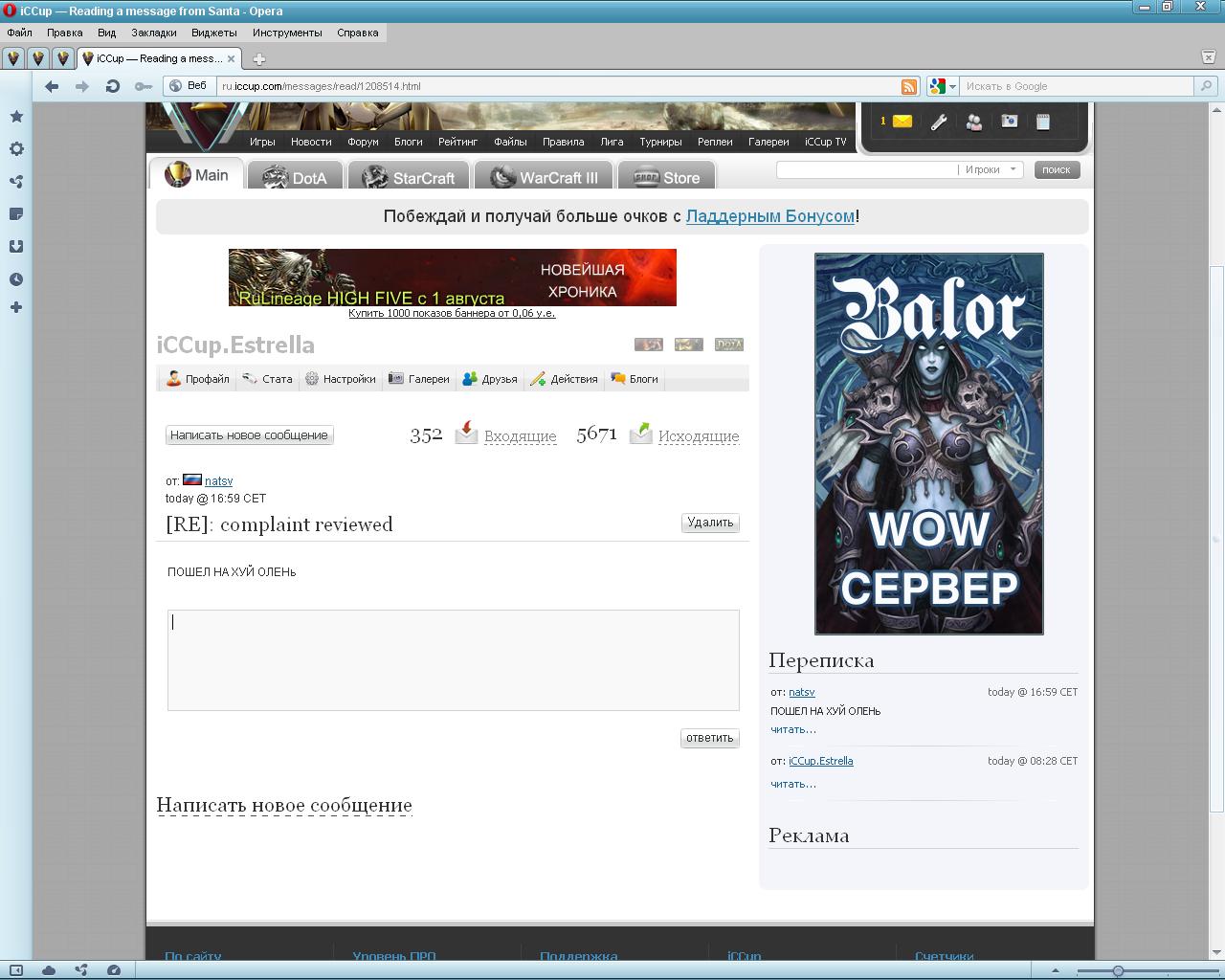Close the iCCup Reading a message tab
The height and width of the screenshot is (980, 1225).
pyautogui.click(x=232, y=58)
